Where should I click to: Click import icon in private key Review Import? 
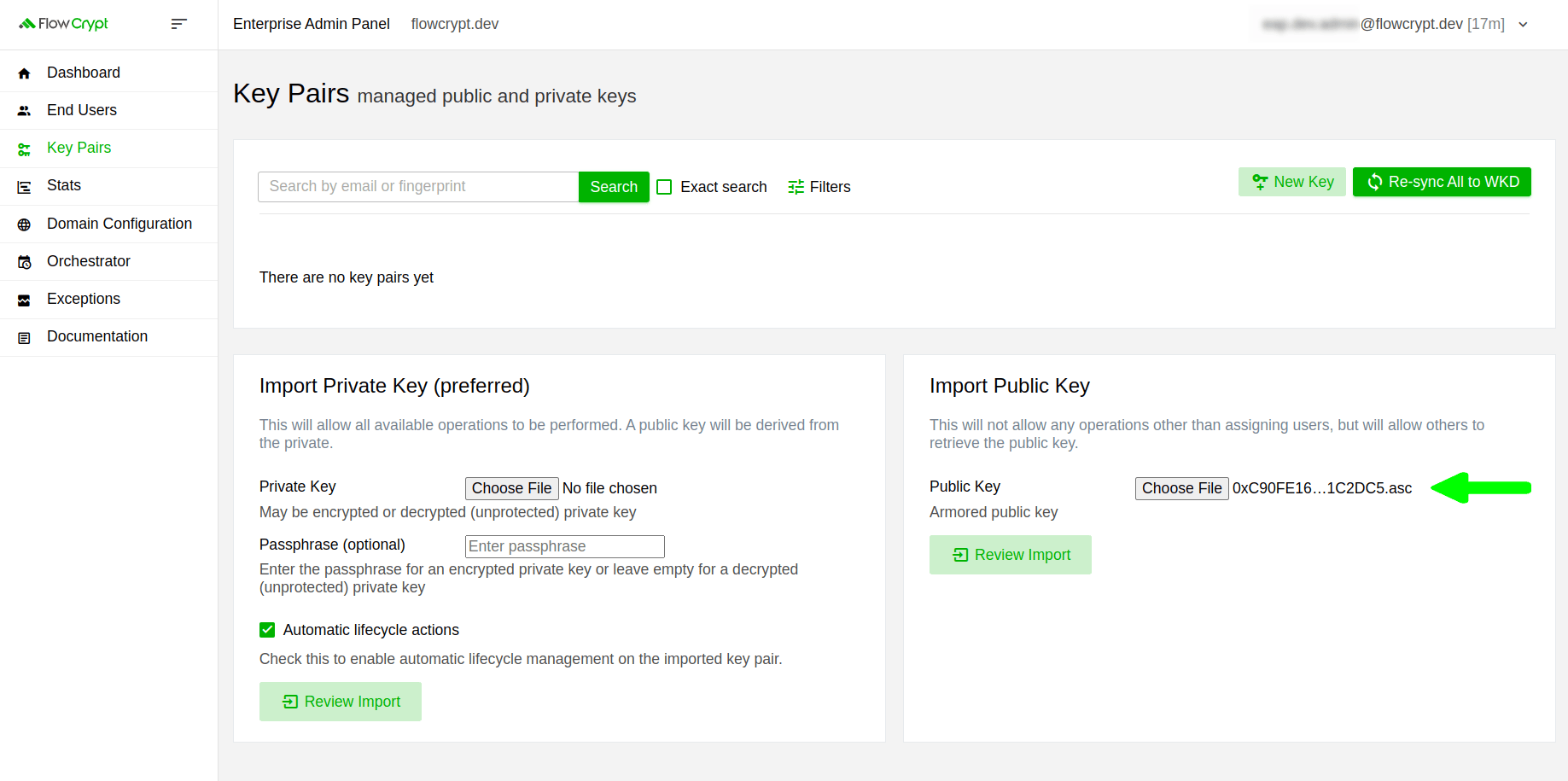tap(290, 702)
